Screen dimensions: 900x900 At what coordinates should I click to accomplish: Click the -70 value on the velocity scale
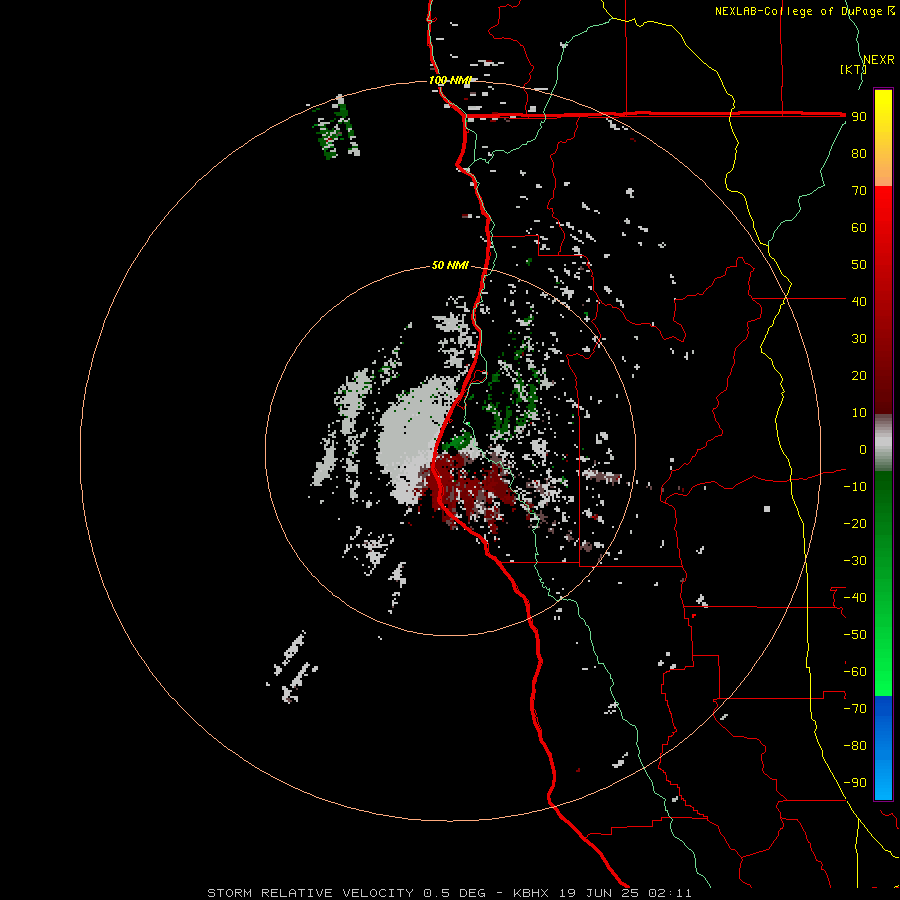click(855, 709)
